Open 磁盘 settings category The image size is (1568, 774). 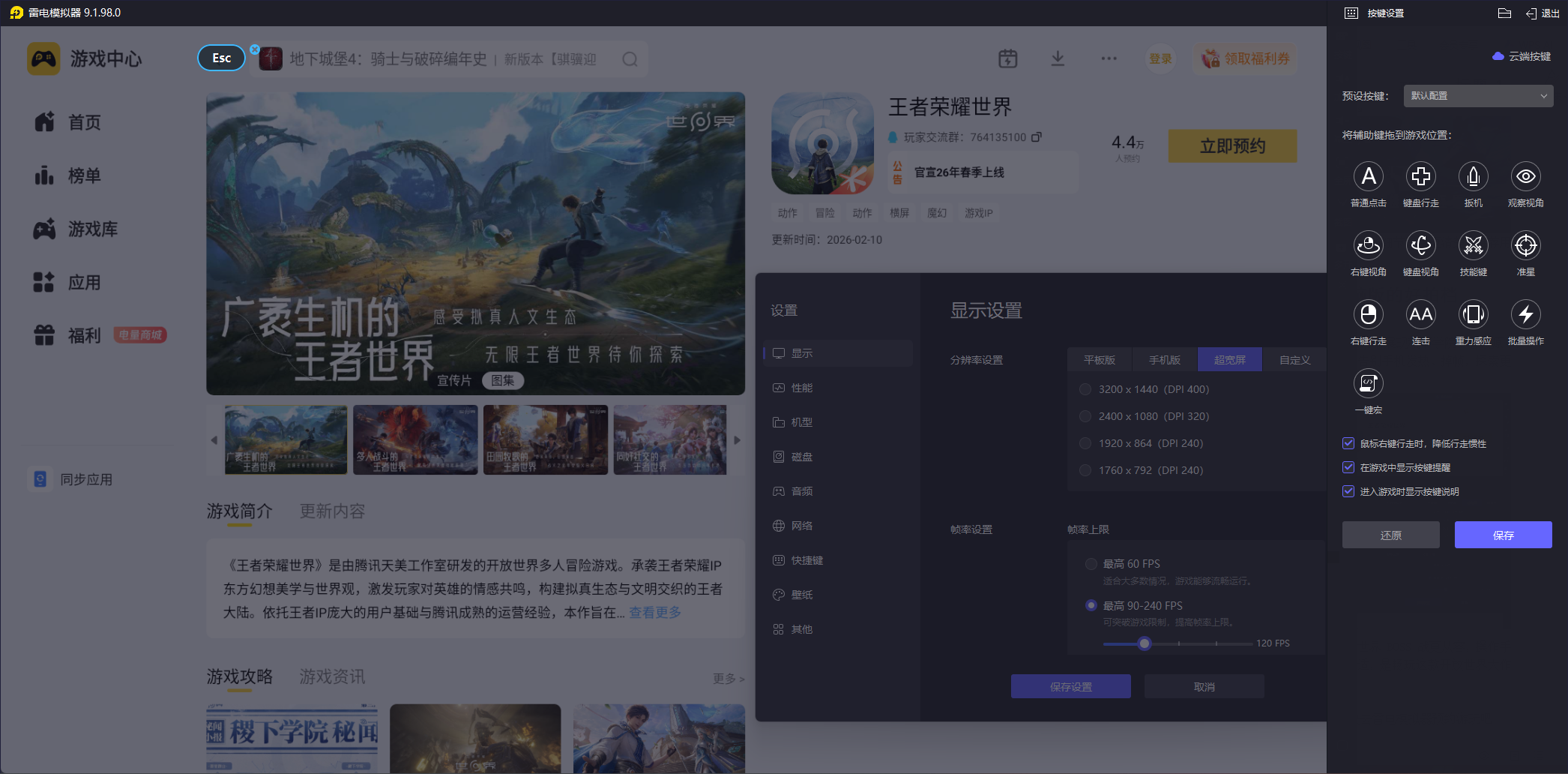(838, 457)
